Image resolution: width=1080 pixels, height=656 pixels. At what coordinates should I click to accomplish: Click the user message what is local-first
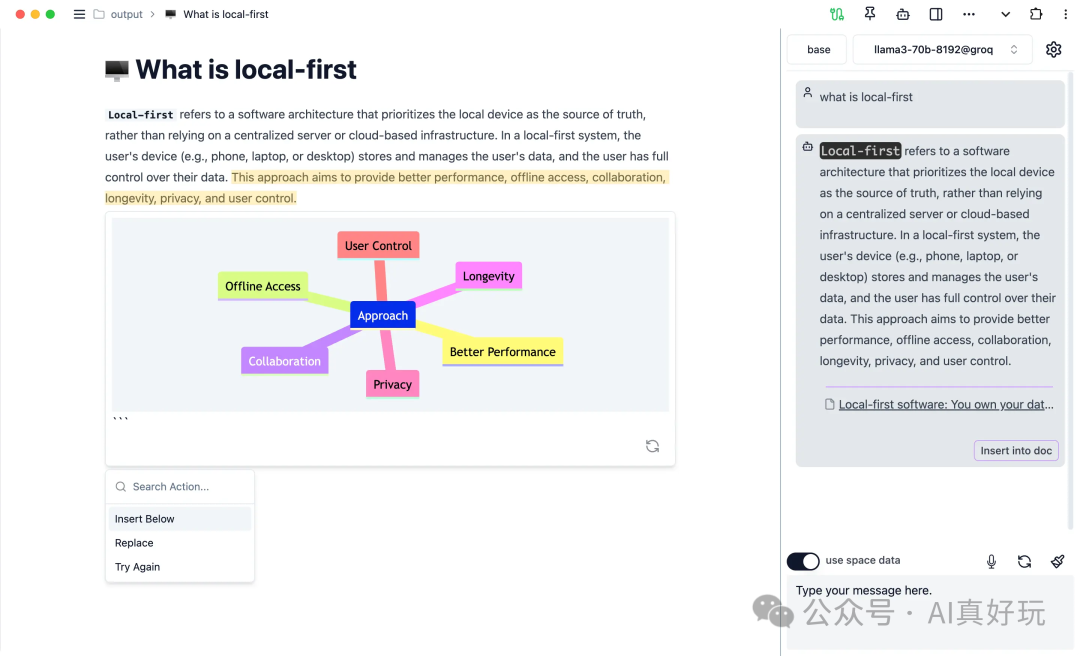[866, 97]
